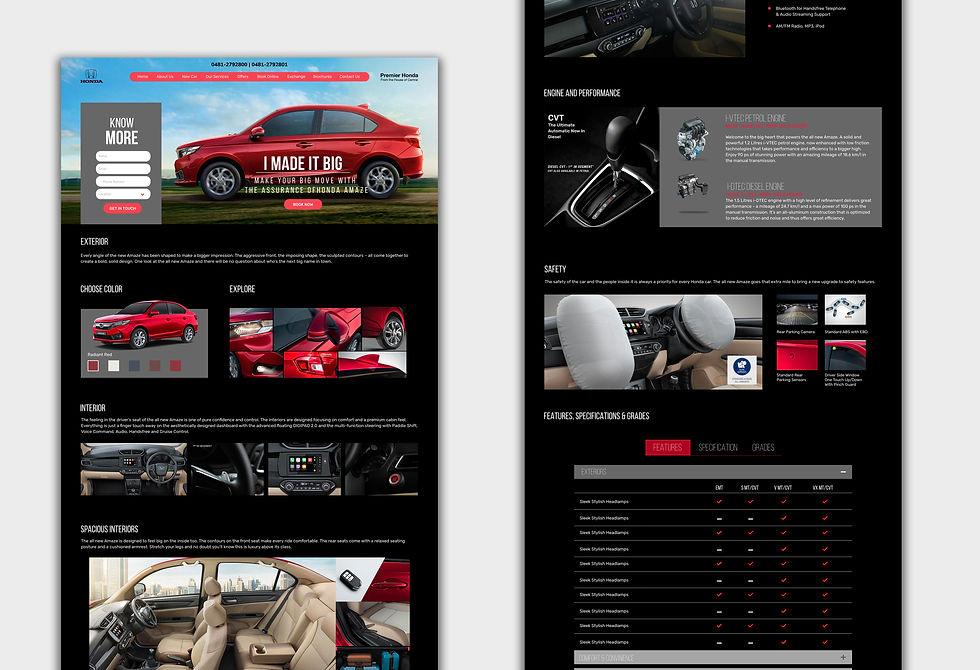Open the Driver Side Window thumbnail
Viewport: 980px width, 670px height.
(x=845, y=355)
